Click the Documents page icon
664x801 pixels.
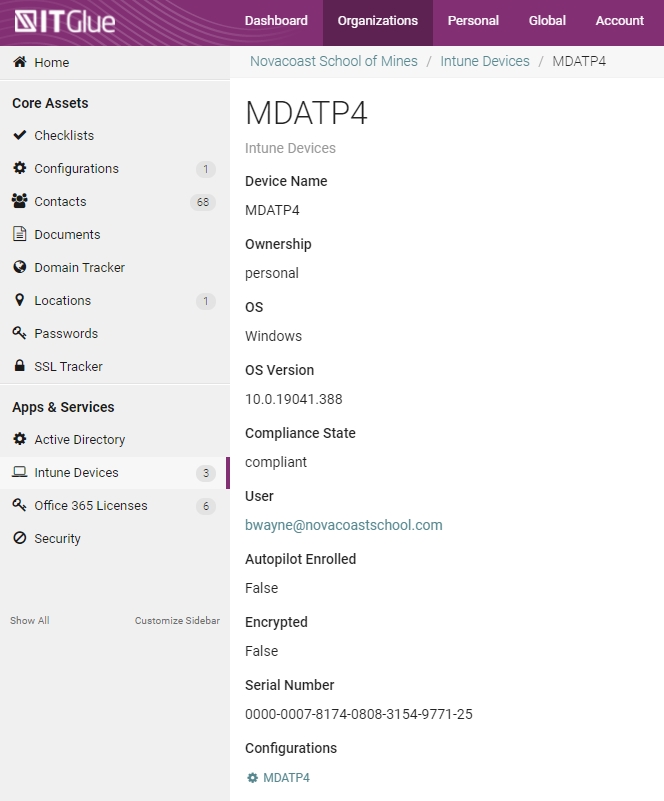[x=19, y=234]
